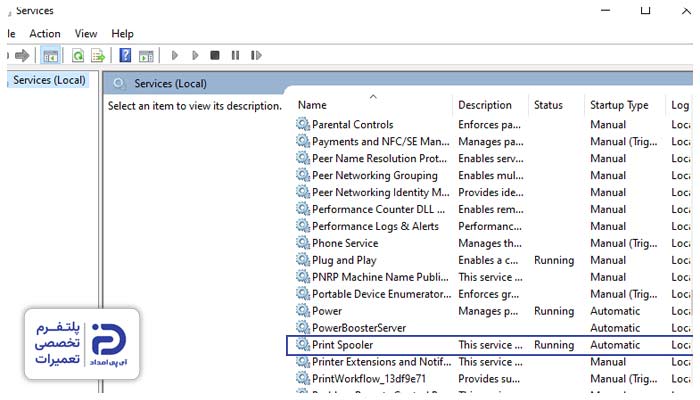This screenshot has width=700, height=400.
Task: Toggle the Show/Hide Console Tree icon
Action: coord(50,56)
